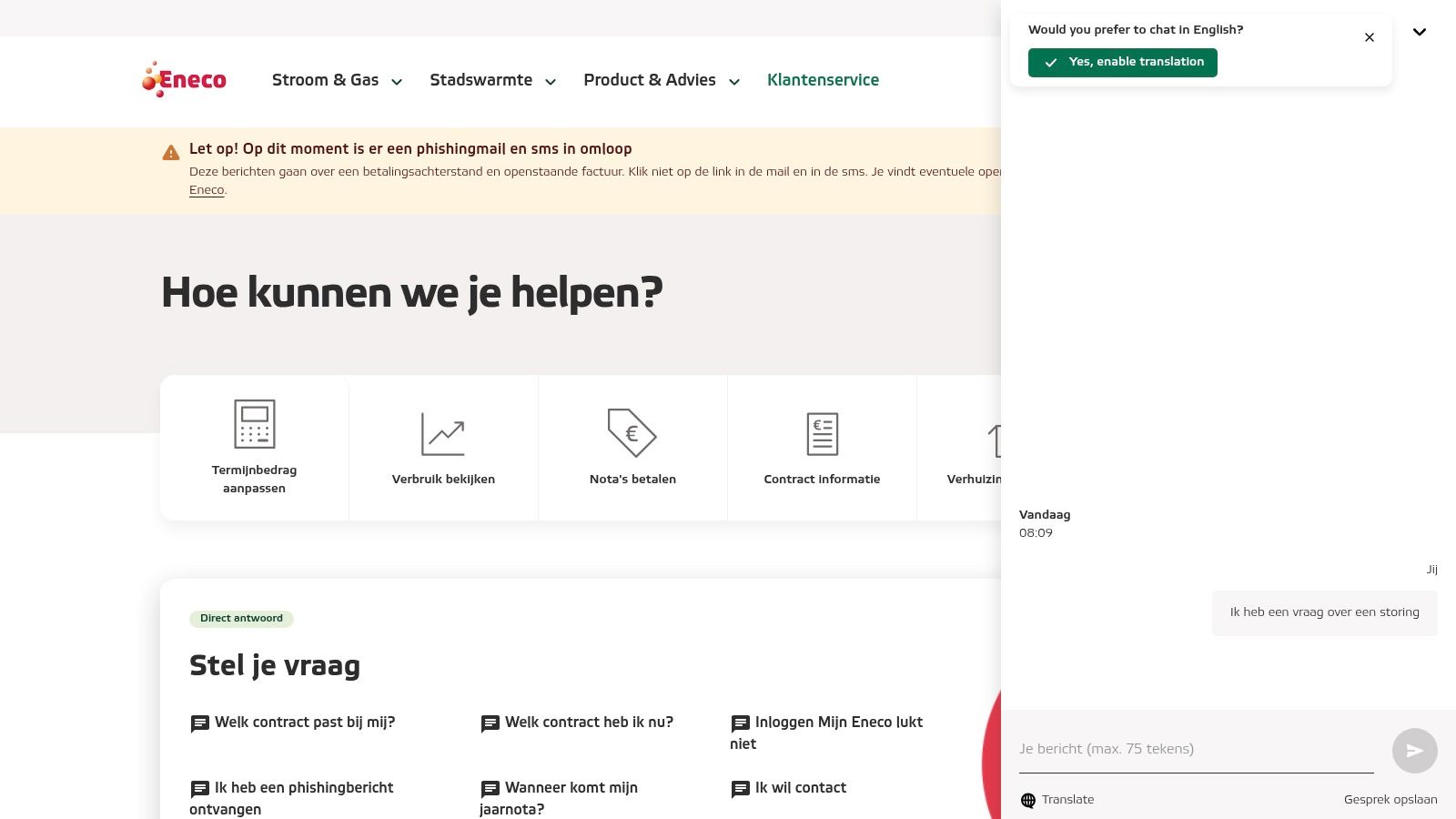
Task: Select the calculator icon for Termijnbedrag aanpassen
Action: 255,422
